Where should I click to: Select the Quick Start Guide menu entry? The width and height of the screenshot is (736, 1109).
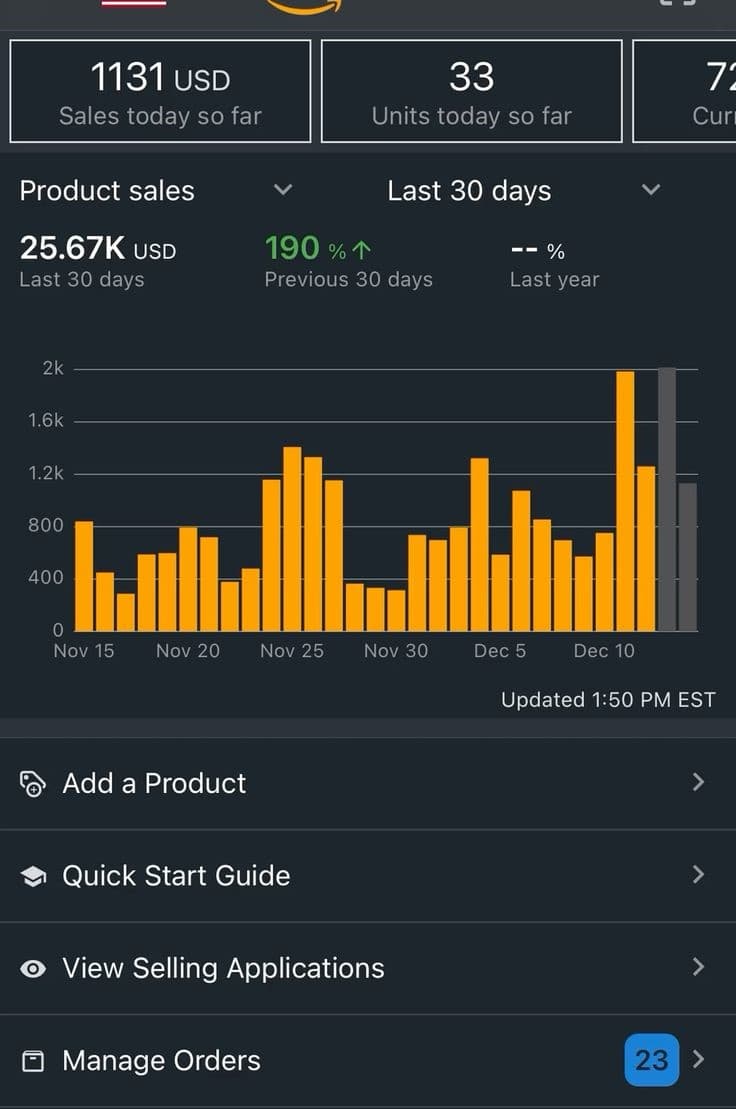click(x=176, y=876)
